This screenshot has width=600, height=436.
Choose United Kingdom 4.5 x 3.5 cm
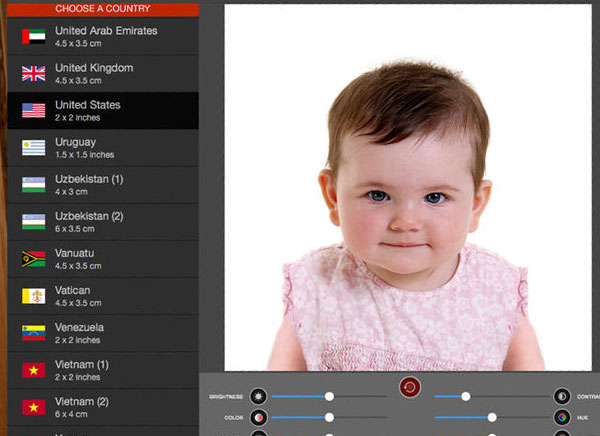coord(103,73)
